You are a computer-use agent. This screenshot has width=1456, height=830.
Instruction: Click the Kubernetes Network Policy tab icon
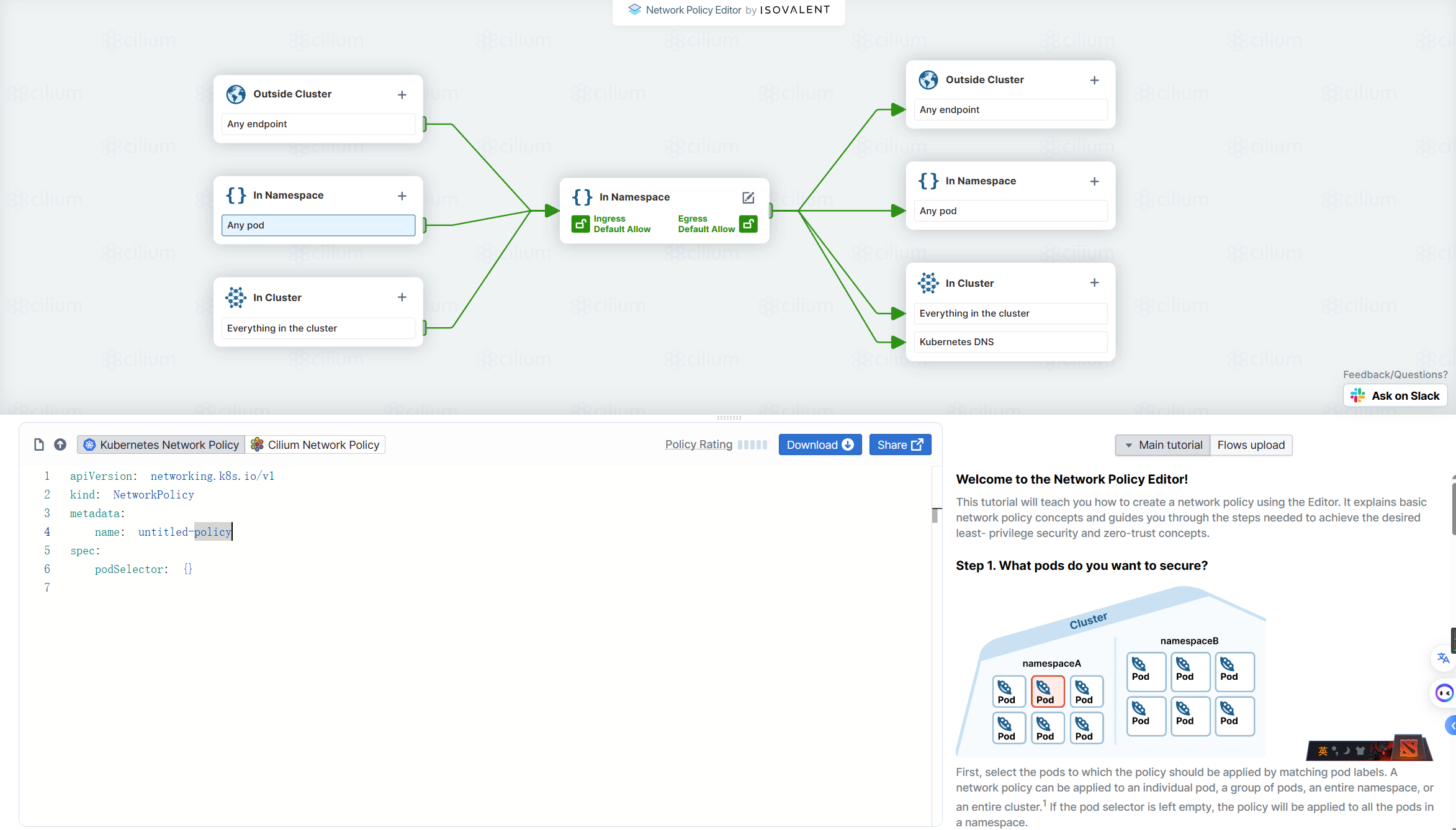click(x=90, y=444)
